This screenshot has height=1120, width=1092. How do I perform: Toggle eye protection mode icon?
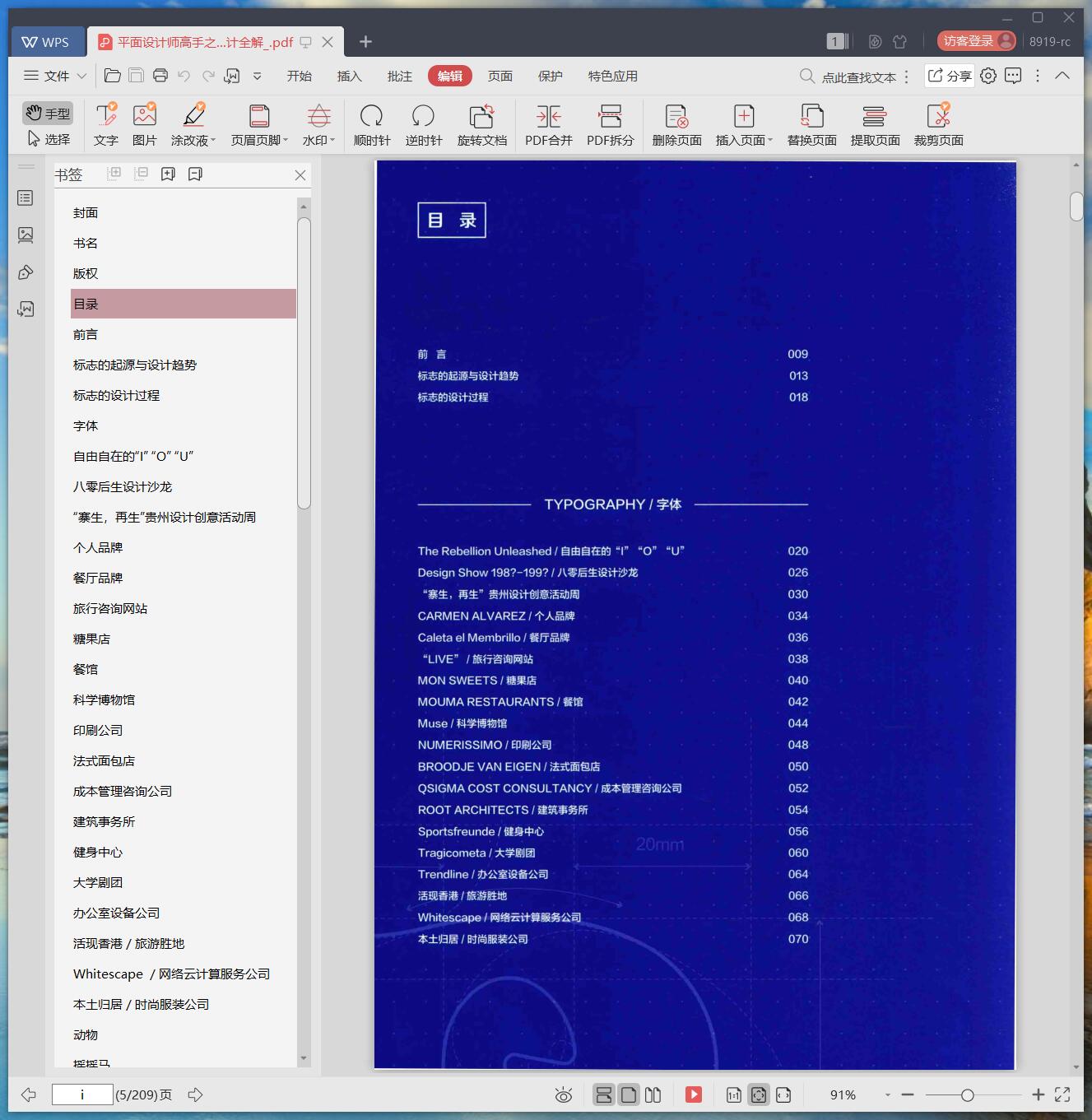coord(564,1095)
